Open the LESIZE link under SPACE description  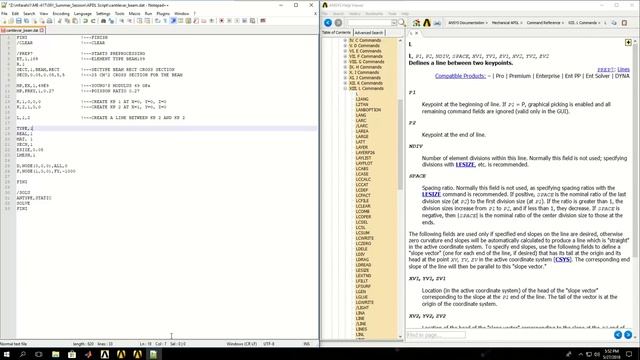click(x=431, y=194)
